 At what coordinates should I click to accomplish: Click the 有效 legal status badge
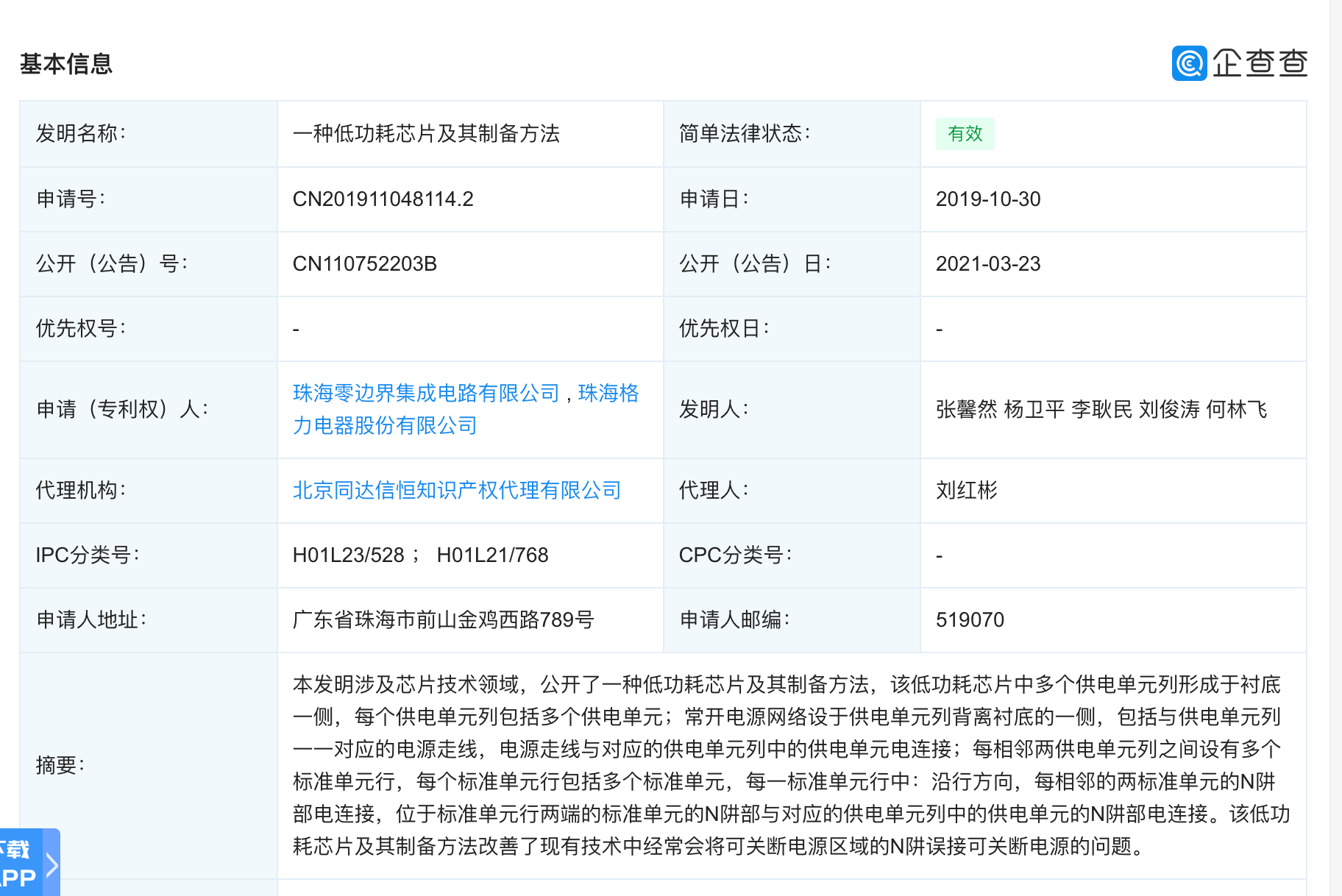coord(965,133)
